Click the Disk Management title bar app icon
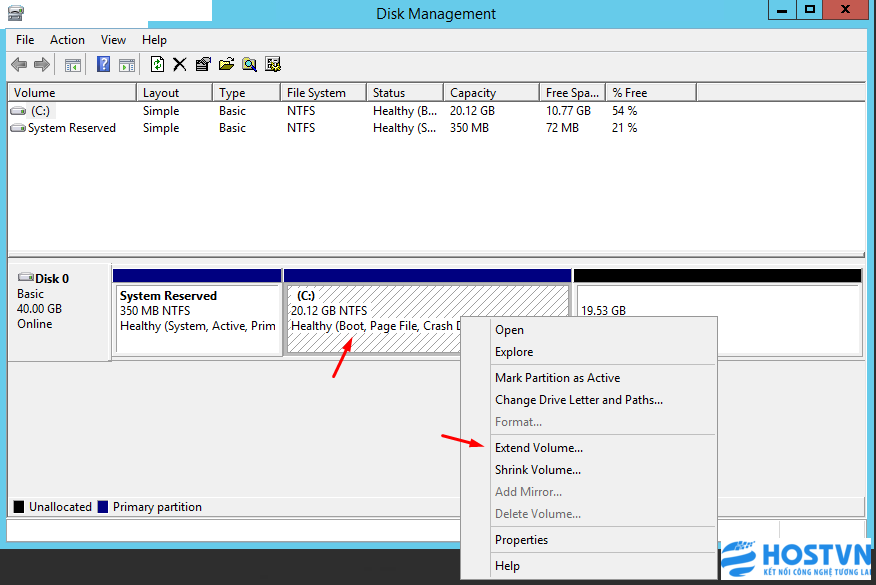This screenshot has height=585, width=876. click(x=16, y=12)
